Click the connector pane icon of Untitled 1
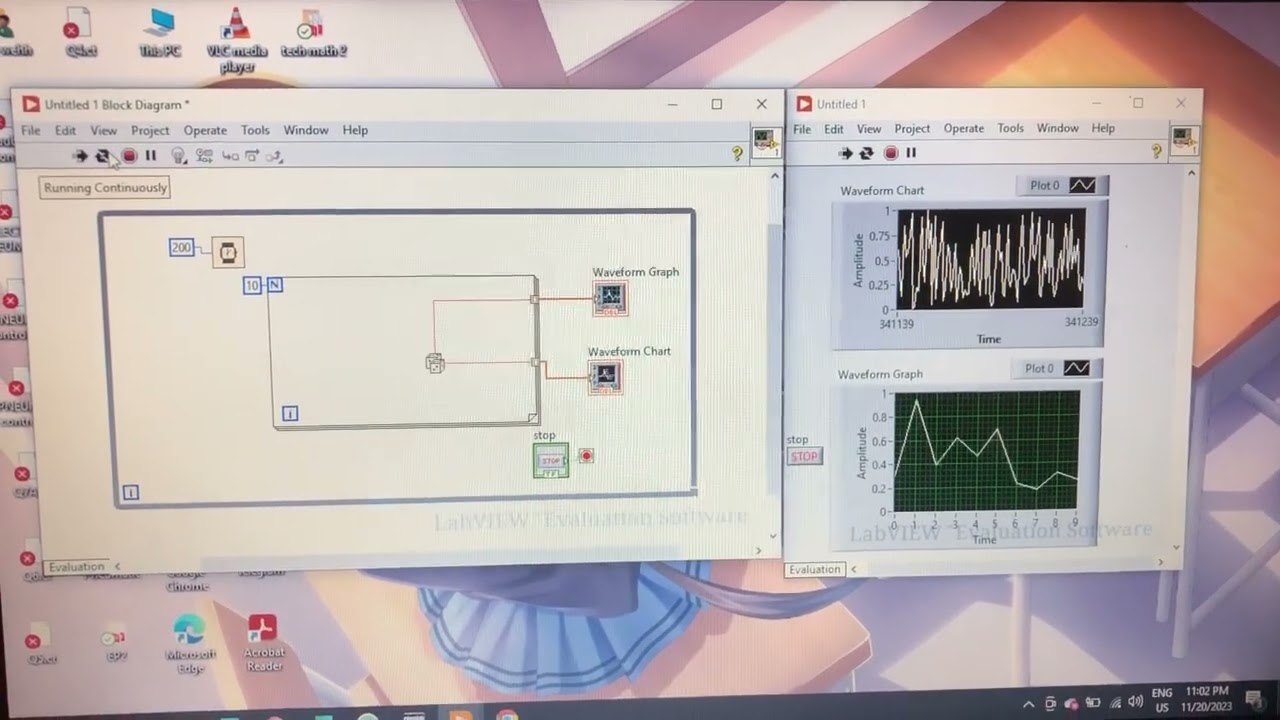This screenshot has width=1280, height=720. (x=1185, y=139)
